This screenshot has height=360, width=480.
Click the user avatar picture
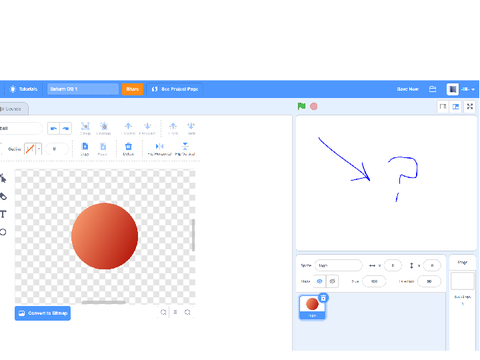pyautogui.click(x=452, y=89)
